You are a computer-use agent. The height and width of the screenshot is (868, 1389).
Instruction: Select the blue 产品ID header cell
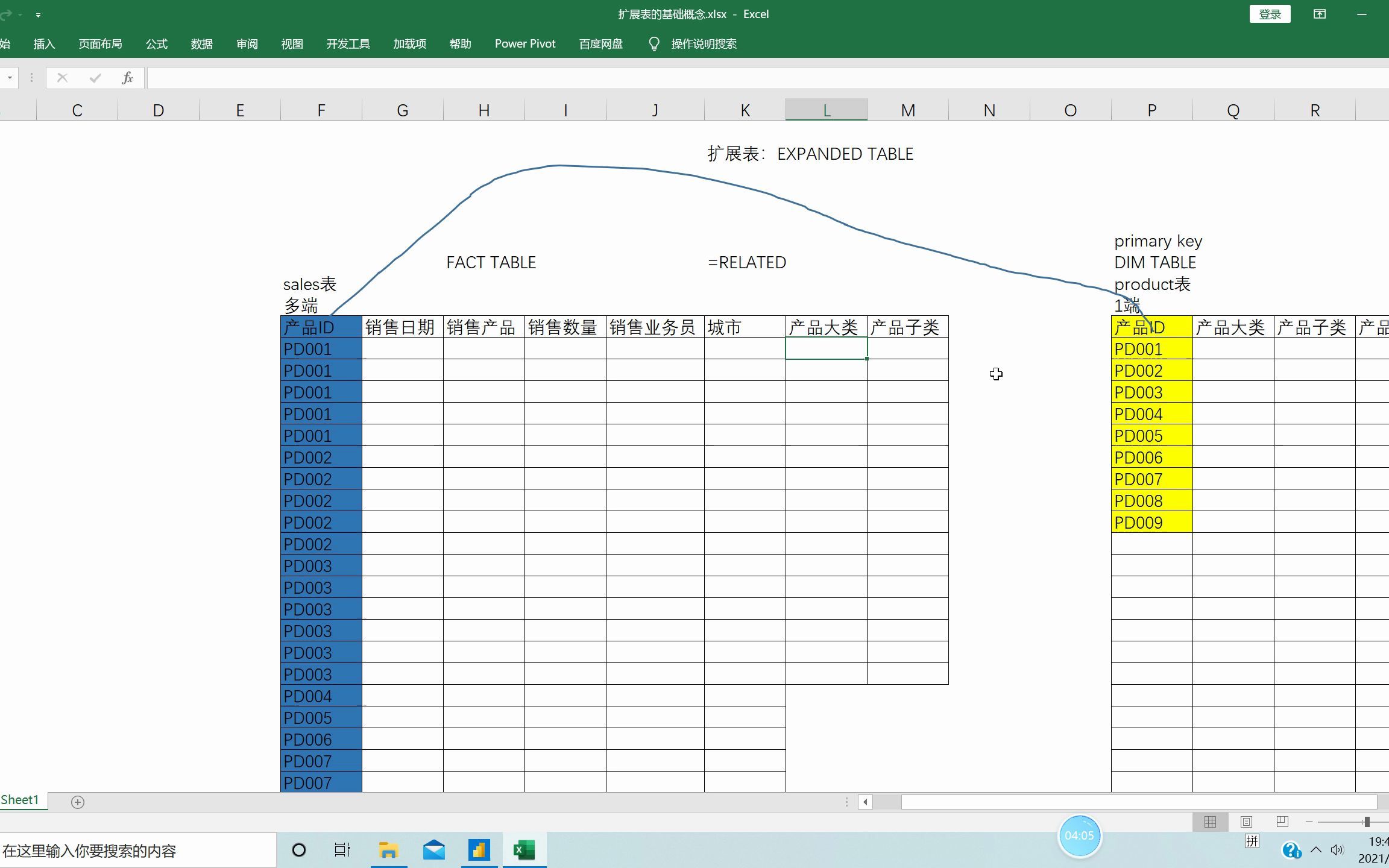click(x=321, y=327)
